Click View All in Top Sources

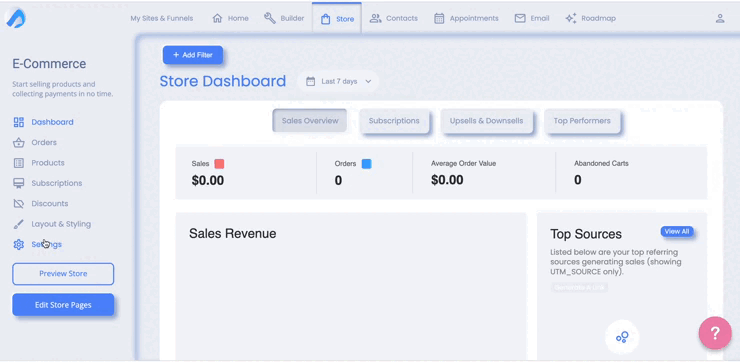click(677, 231)
